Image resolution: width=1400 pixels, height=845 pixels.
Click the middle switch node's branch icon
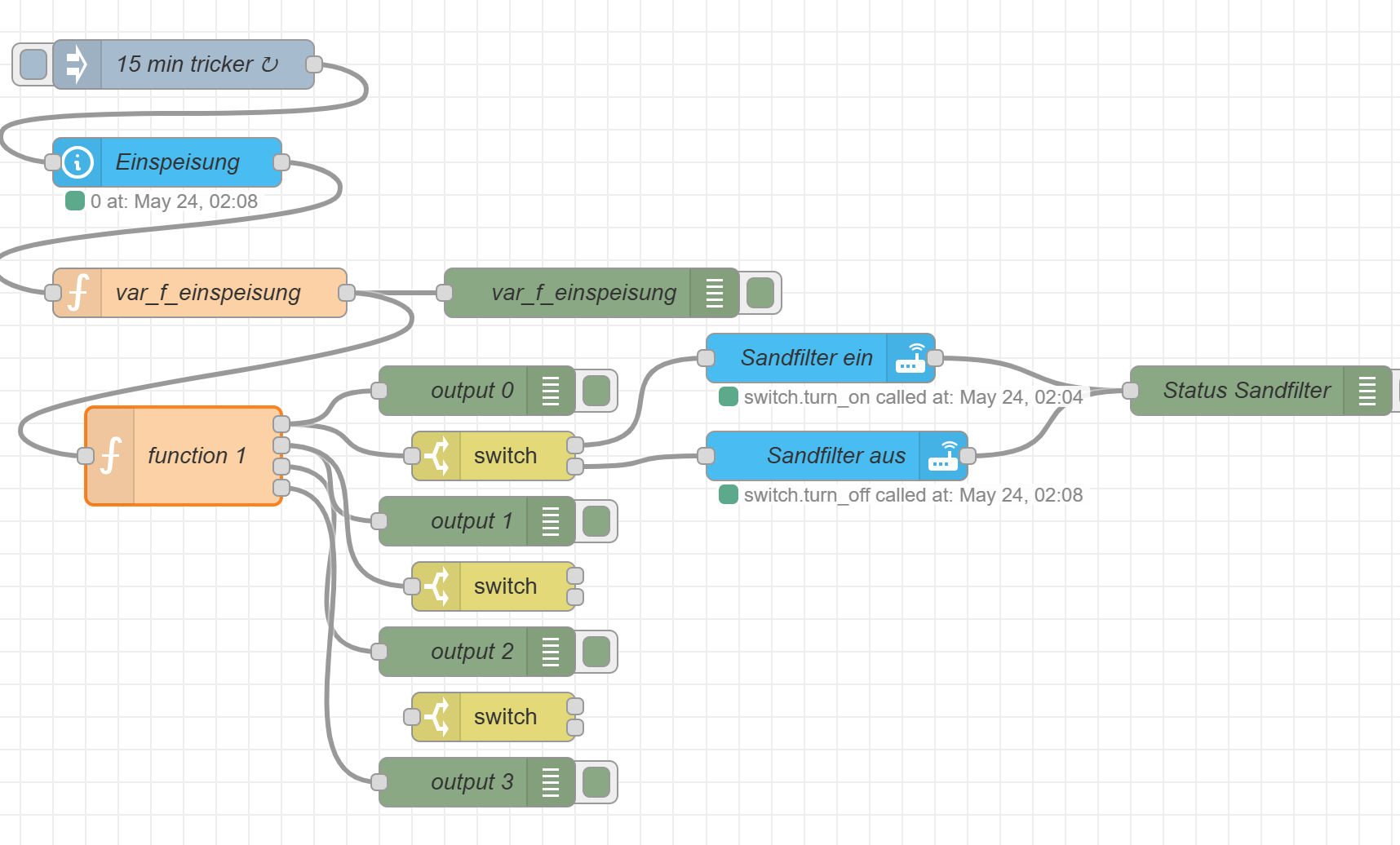tap(436, 586)
